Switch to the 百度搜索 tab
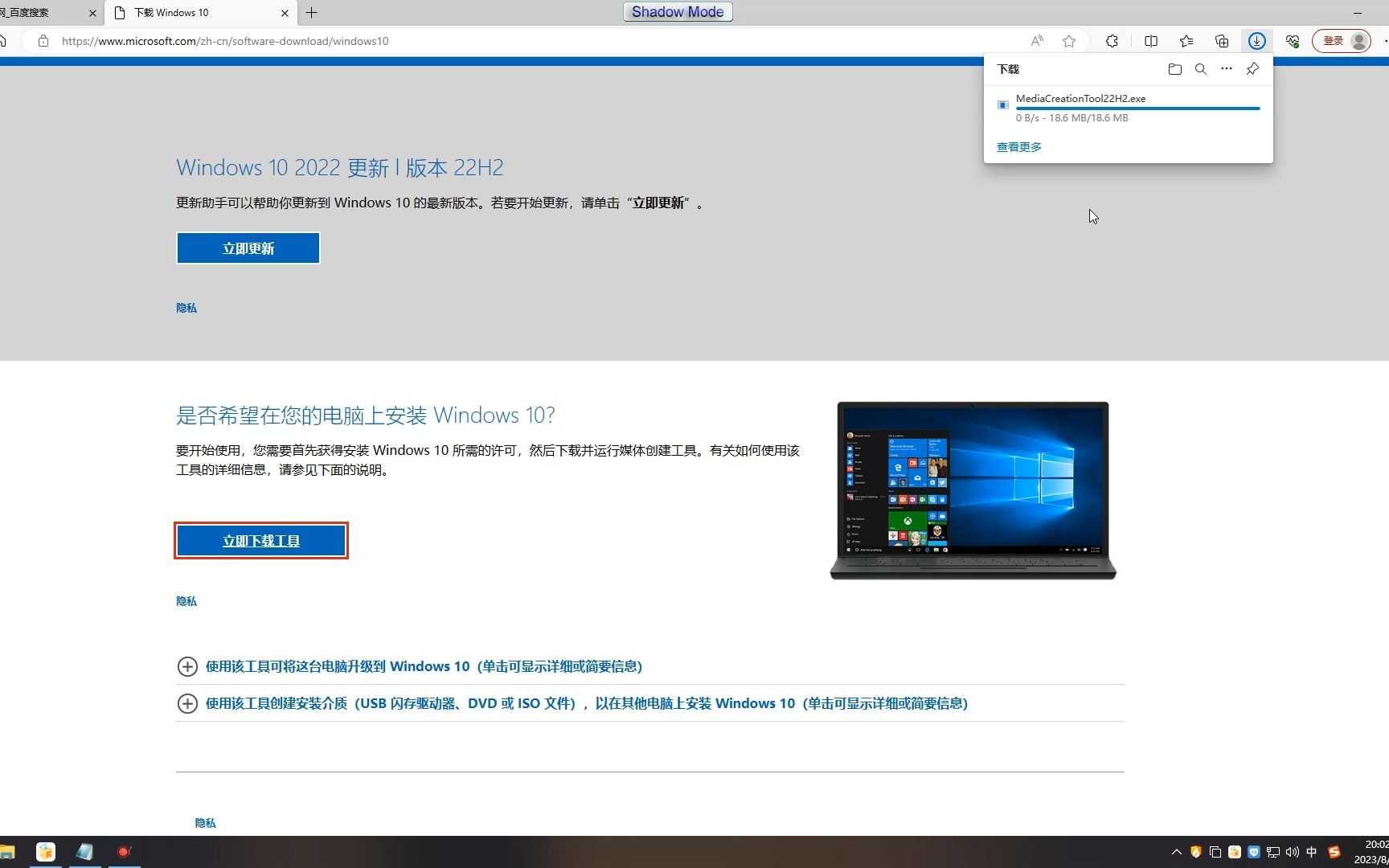1389x868 pixels. coord(40,13)
